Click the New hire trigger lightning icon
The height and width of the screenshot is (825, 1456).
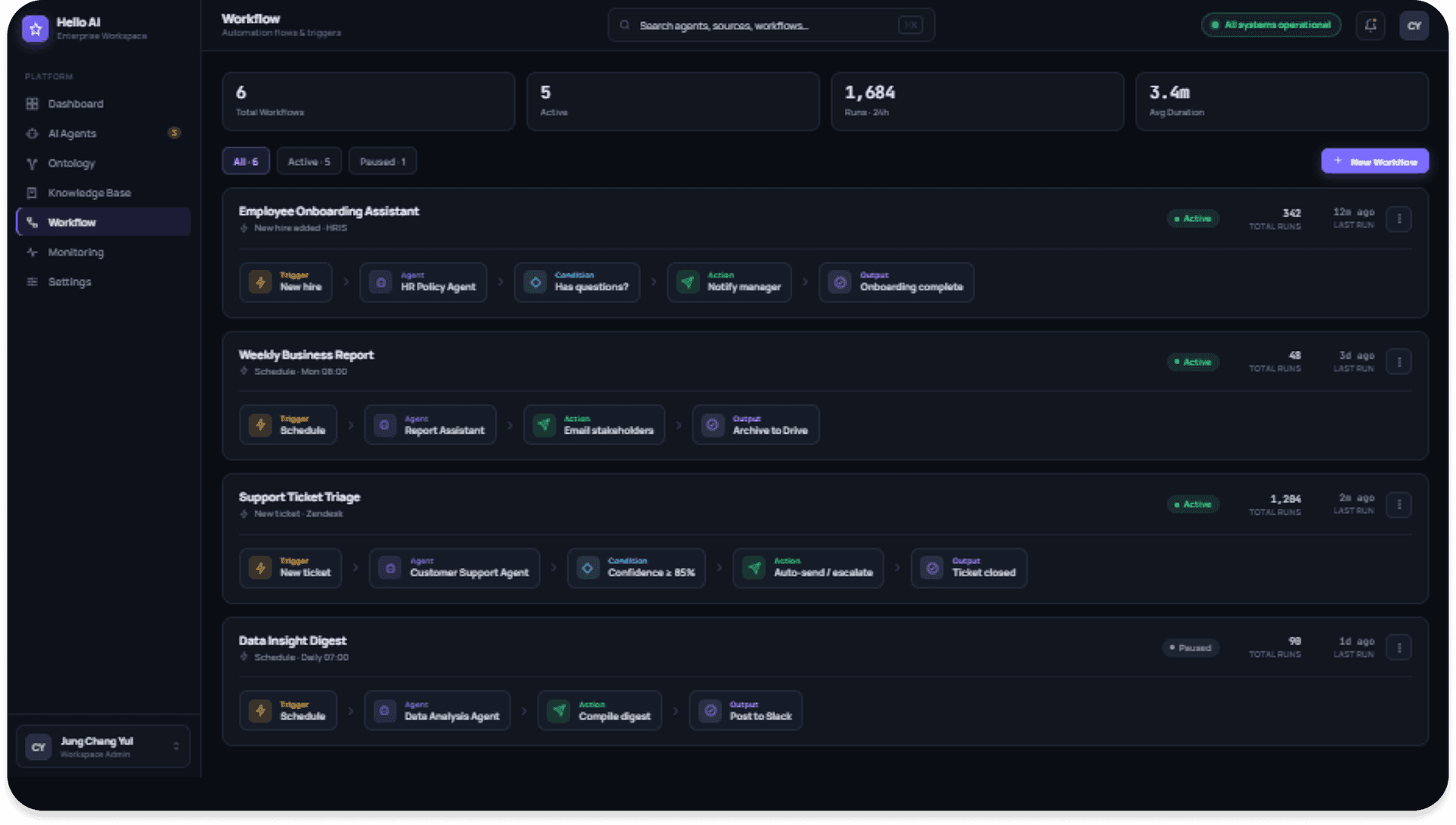pyautogui.click(x=260, y=283)
